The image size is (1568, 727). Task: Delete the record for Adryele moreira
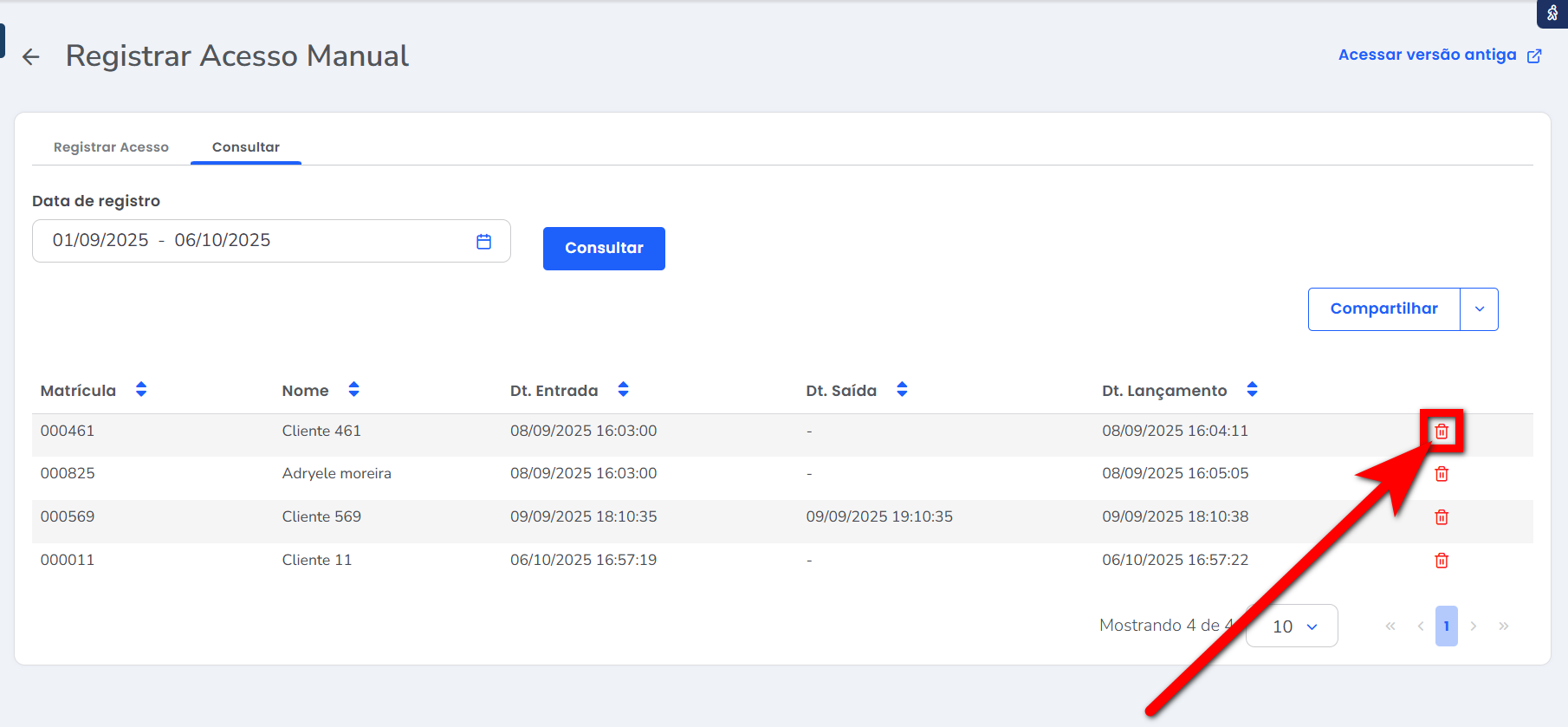tap(1442, 474)
